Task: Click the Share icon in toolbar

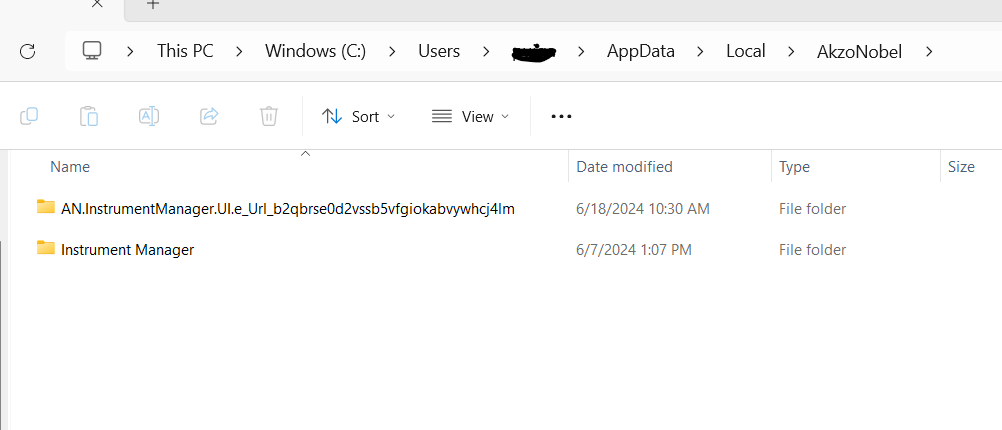Action: [209, 116]
